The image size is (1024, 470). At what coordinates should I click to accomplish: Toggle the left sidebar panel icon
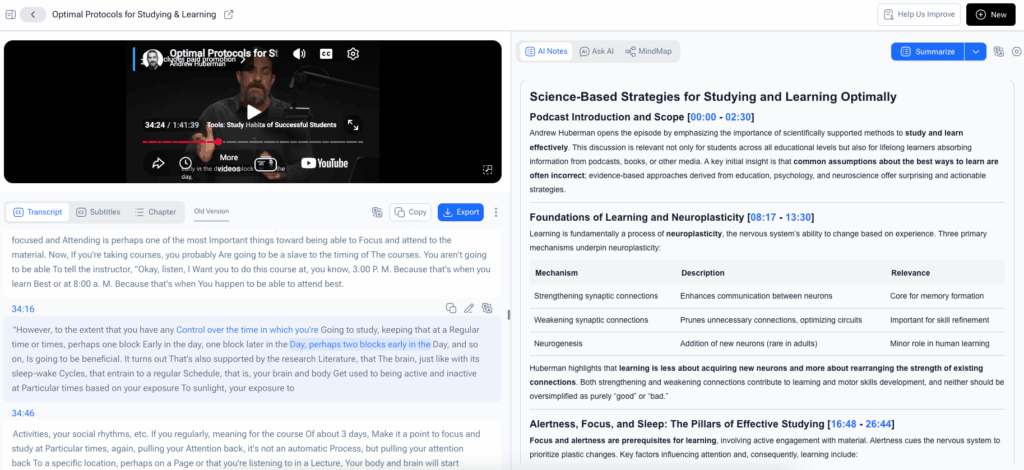(10, 14)
